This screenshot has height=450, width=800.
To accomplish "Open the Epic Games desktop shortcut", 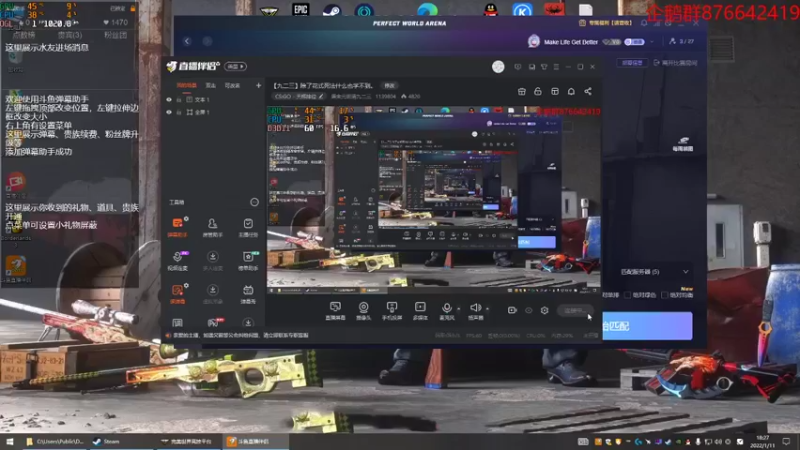I will pyautogui.click(x=301, y=9).
